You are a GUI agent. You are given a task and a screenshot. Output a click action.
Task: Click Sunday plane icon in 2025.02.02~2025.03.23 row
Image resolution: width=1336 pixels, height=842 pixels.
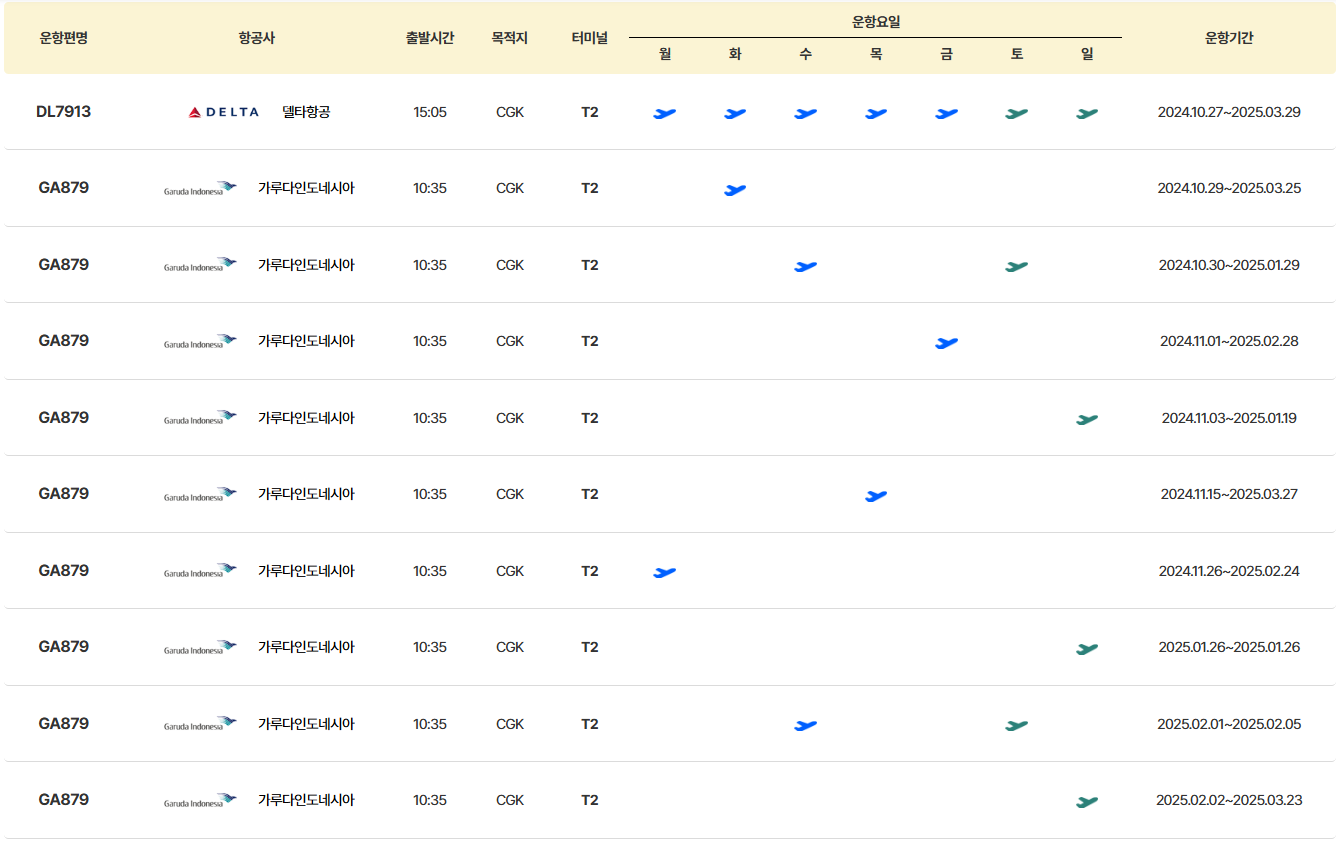tap(1087, 802)
